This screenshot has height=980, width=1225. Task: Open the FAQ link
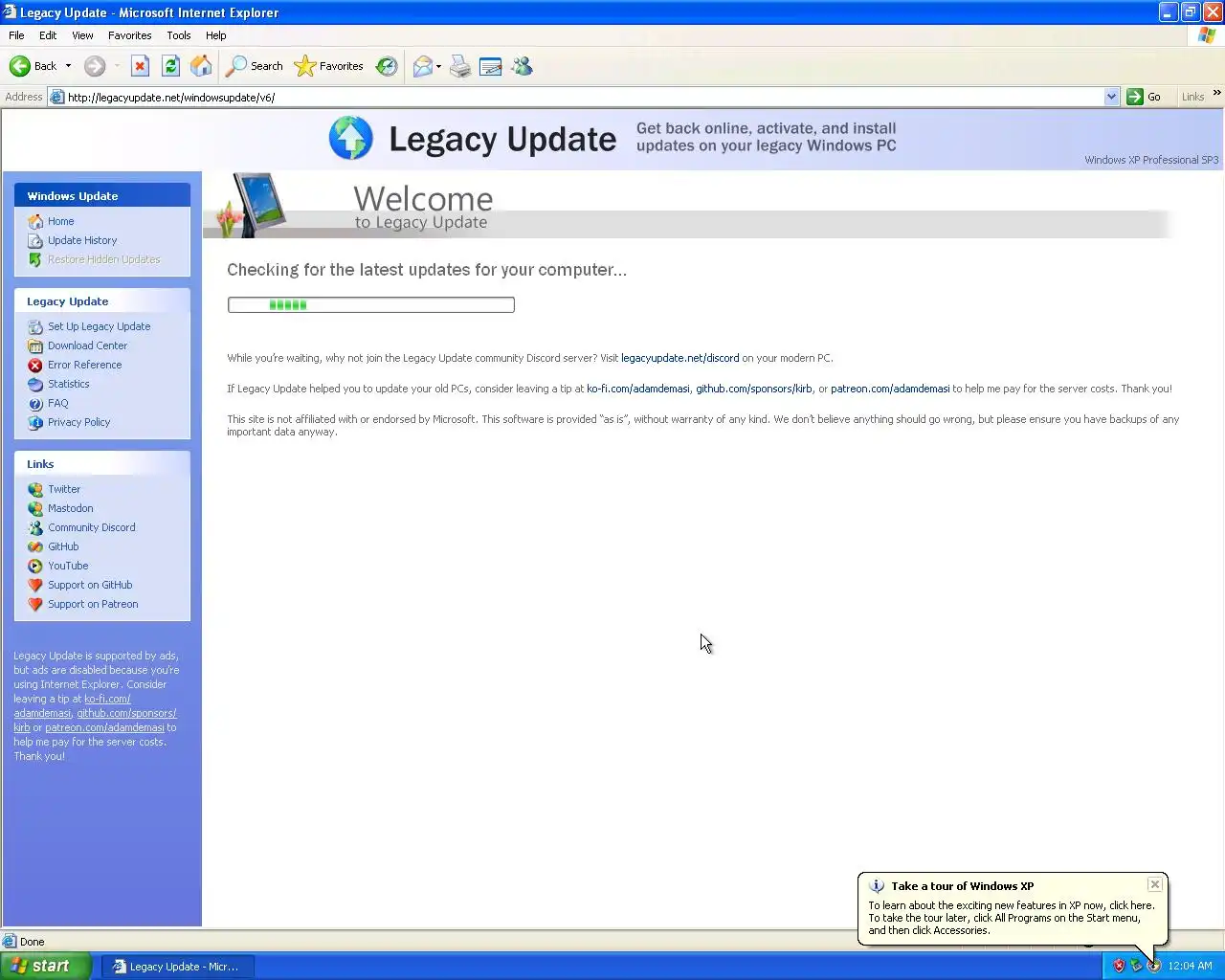tap(58, 403)
